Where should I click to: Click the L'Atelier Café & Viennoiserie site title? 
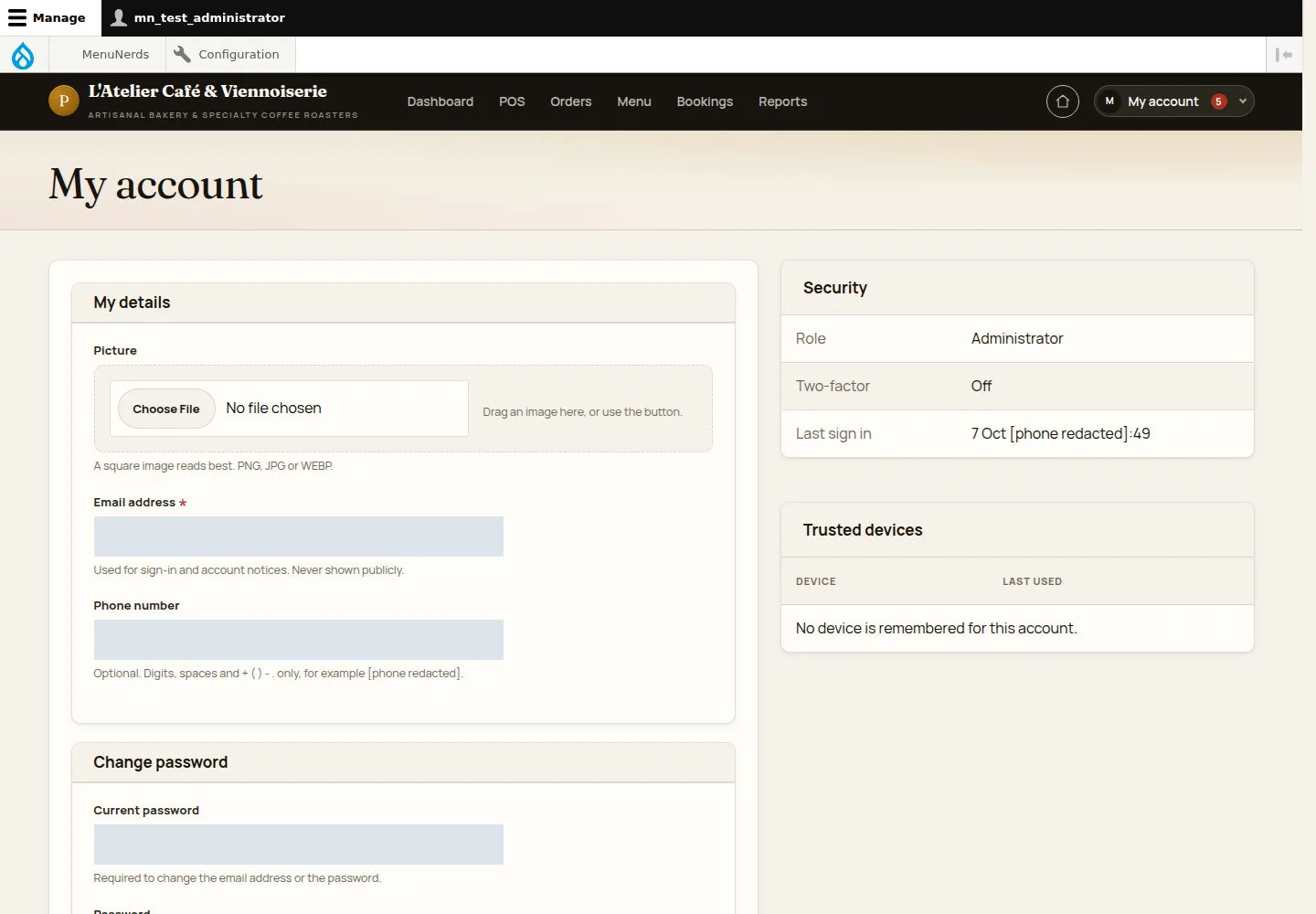[x=207, y=91]
